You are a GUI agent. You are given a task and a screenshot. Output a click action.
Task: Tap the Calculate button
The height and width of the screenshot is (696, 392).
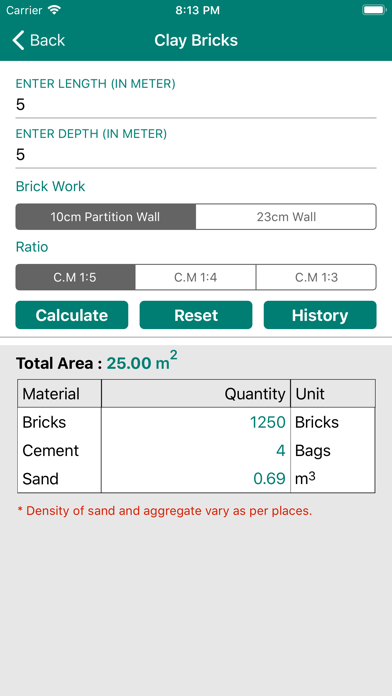click(x=72, y=315)
